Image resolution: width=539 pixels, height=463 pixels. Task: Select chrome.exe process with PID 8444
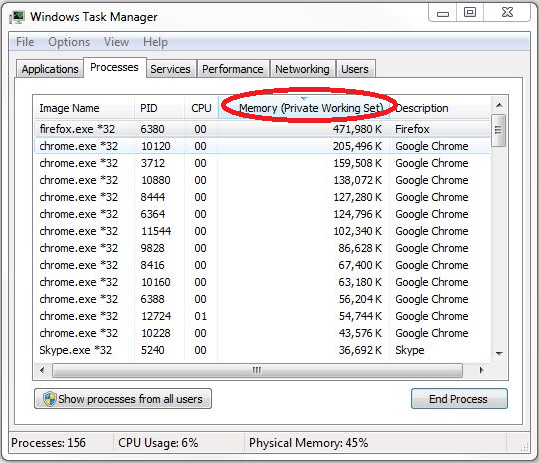[x=262, y=197]
